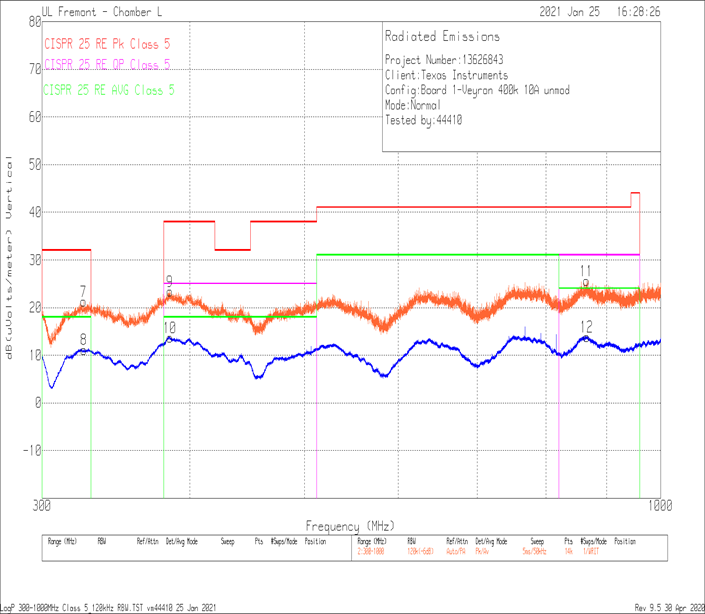The height and width of the screenshot is (614, 705).
Task: Click the Frequency (MHz) axis label
Action: coord(350,525)
